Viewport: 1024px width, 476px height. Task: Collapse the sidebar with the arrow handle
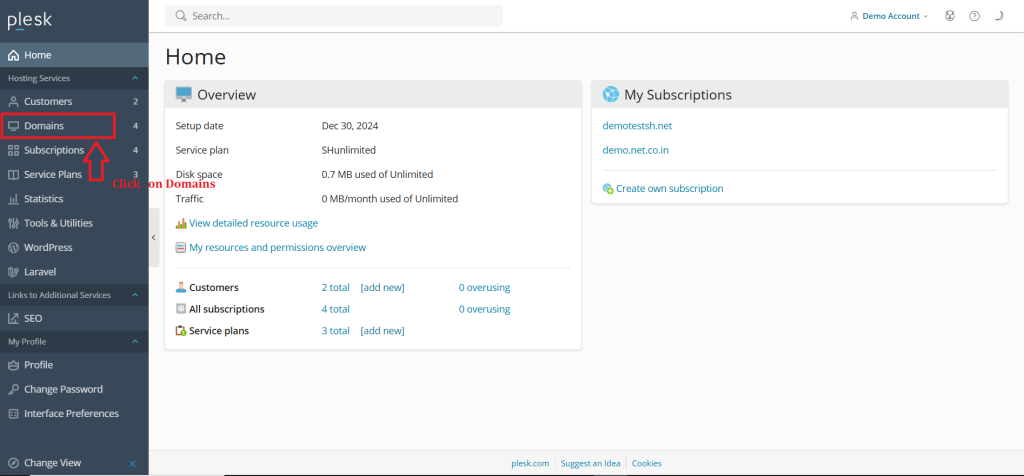154,238
